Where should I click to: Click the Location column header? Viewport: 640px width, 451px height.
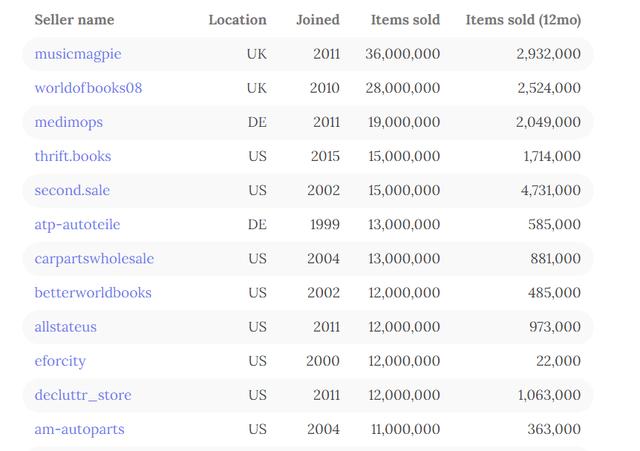238,20
